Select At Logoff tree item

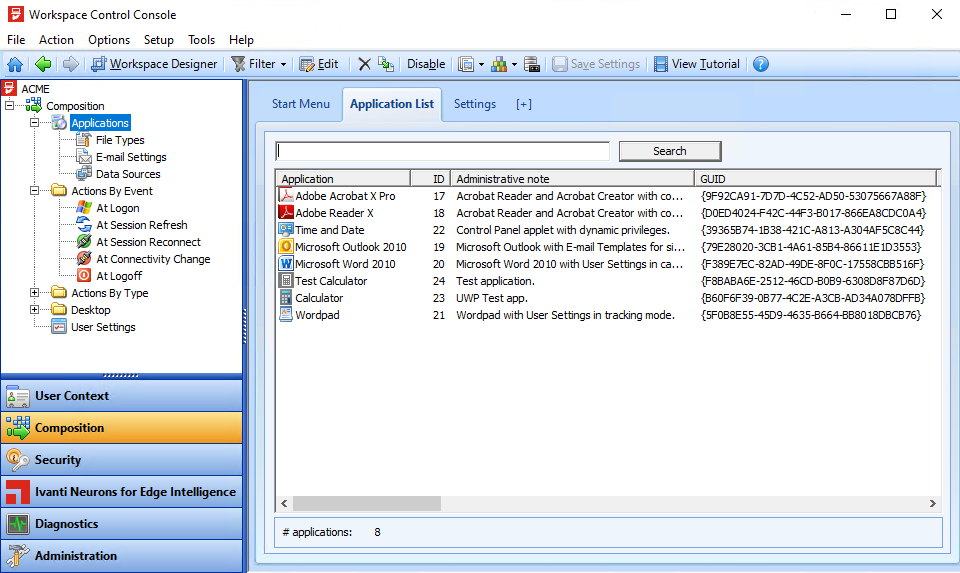[119, 276]
